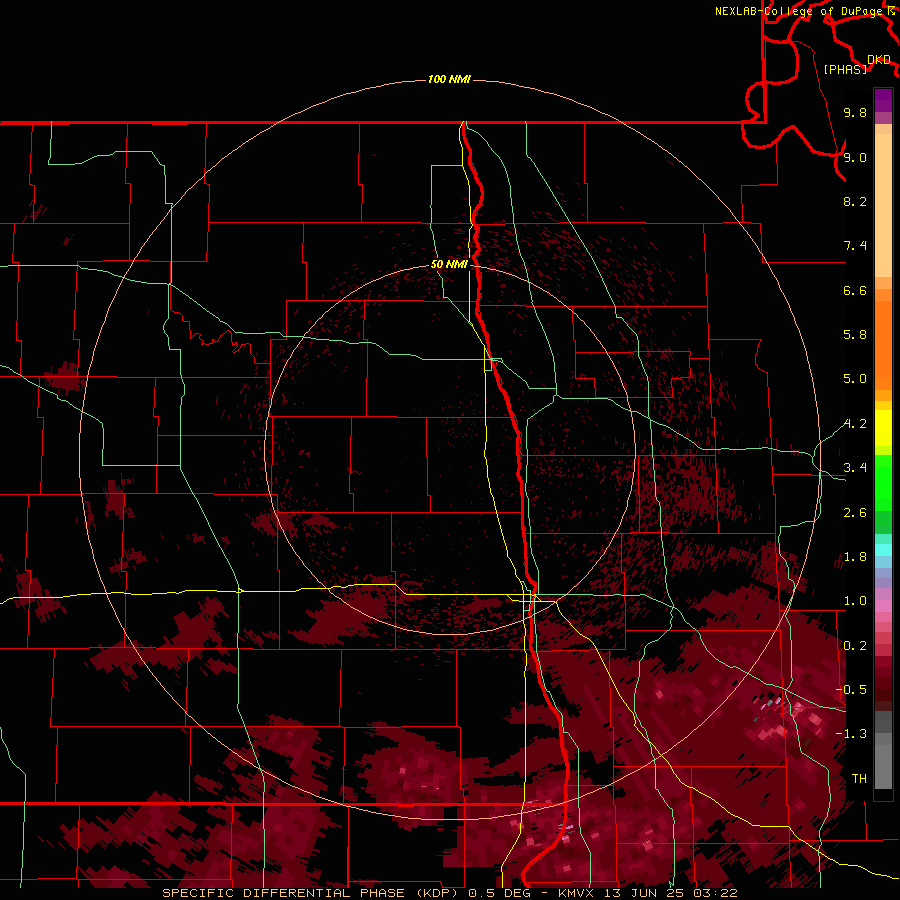
Task: Click the -1.3 value on the color scale
Action: [x=851, y=734]
